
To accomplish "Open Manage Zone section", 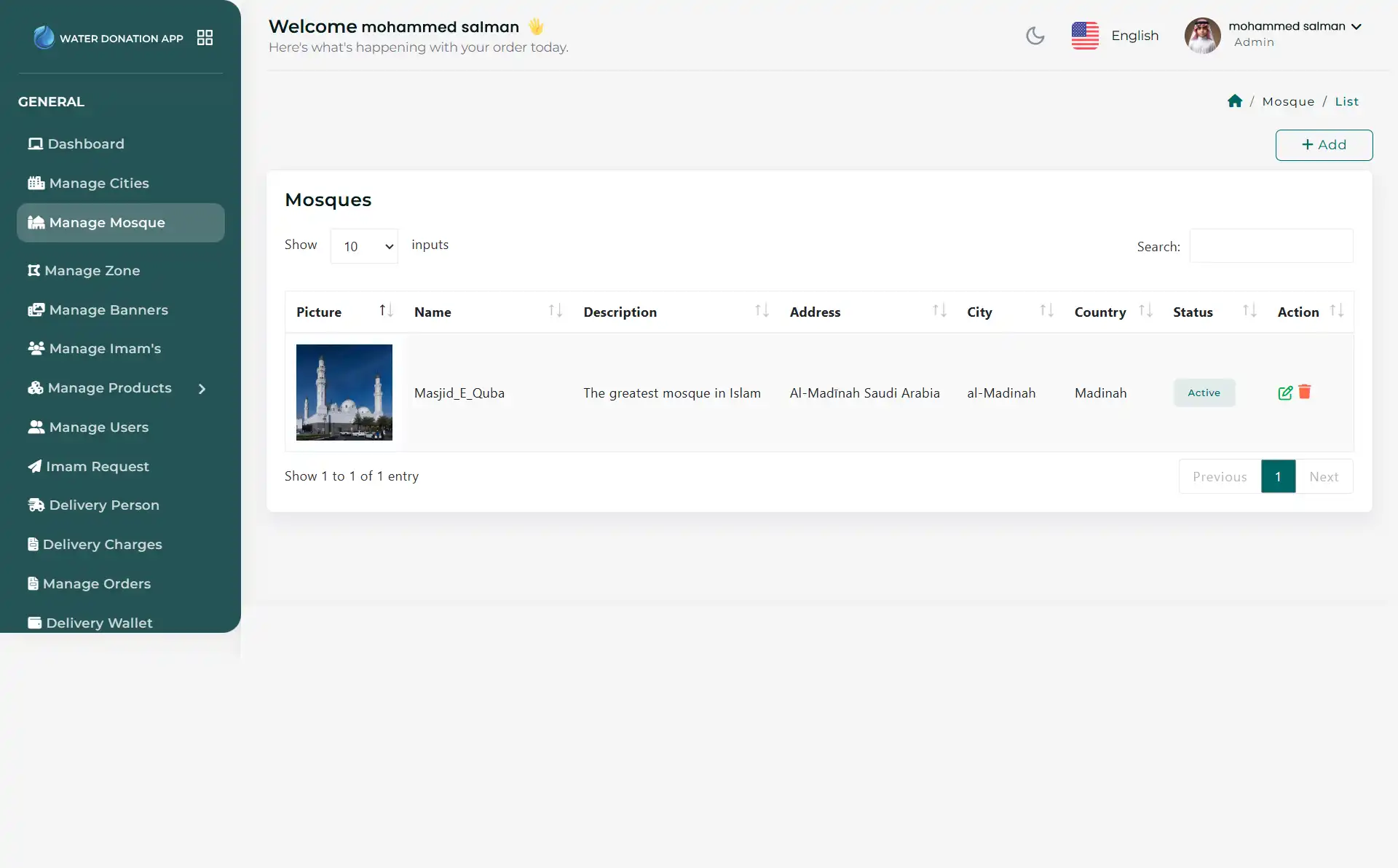I will coord(92,270).
